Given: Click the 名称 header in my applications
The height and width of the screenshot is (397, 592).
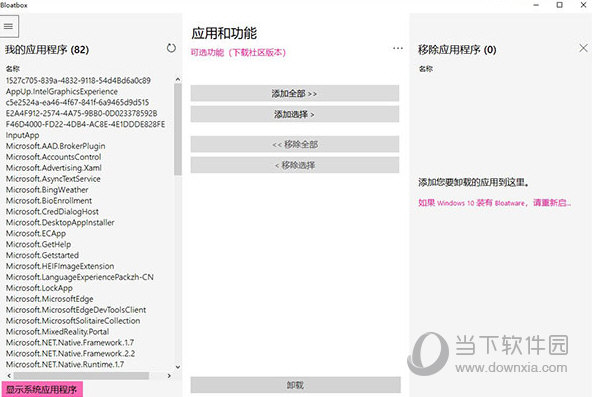Looking at the screenshot, I should tap(12, 69).
